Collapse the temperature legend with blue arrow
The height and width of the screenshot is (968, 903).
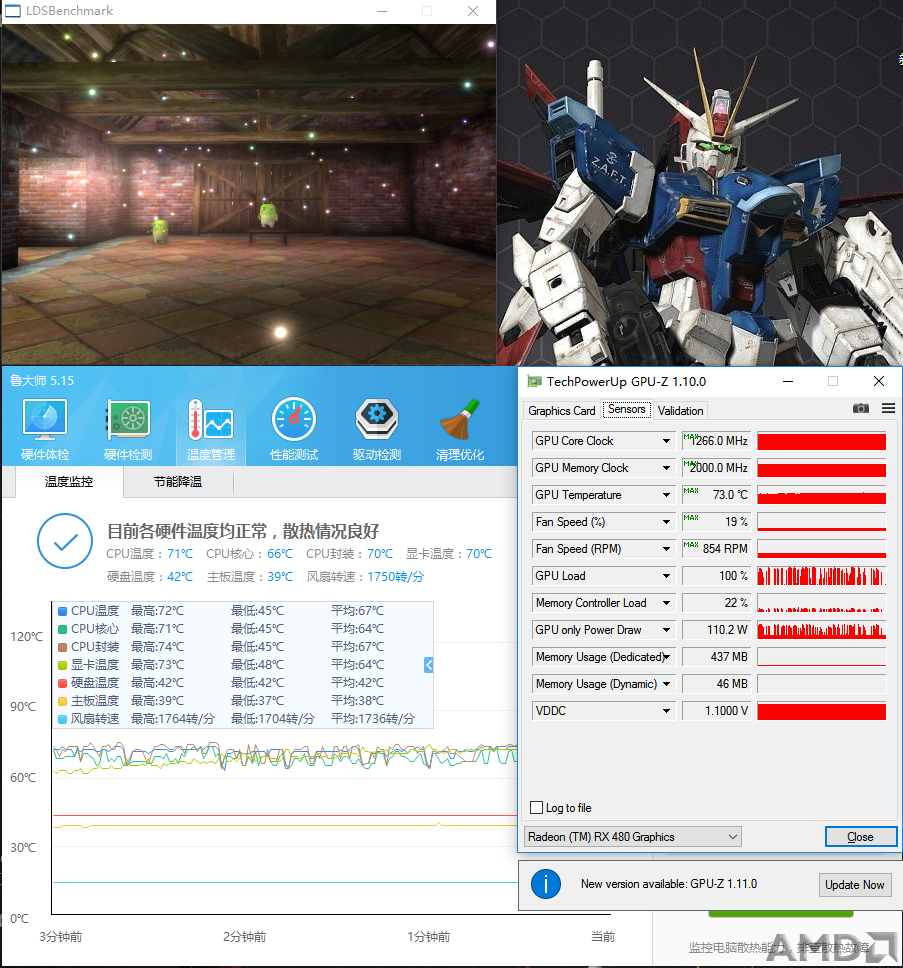tap(428, 665)
